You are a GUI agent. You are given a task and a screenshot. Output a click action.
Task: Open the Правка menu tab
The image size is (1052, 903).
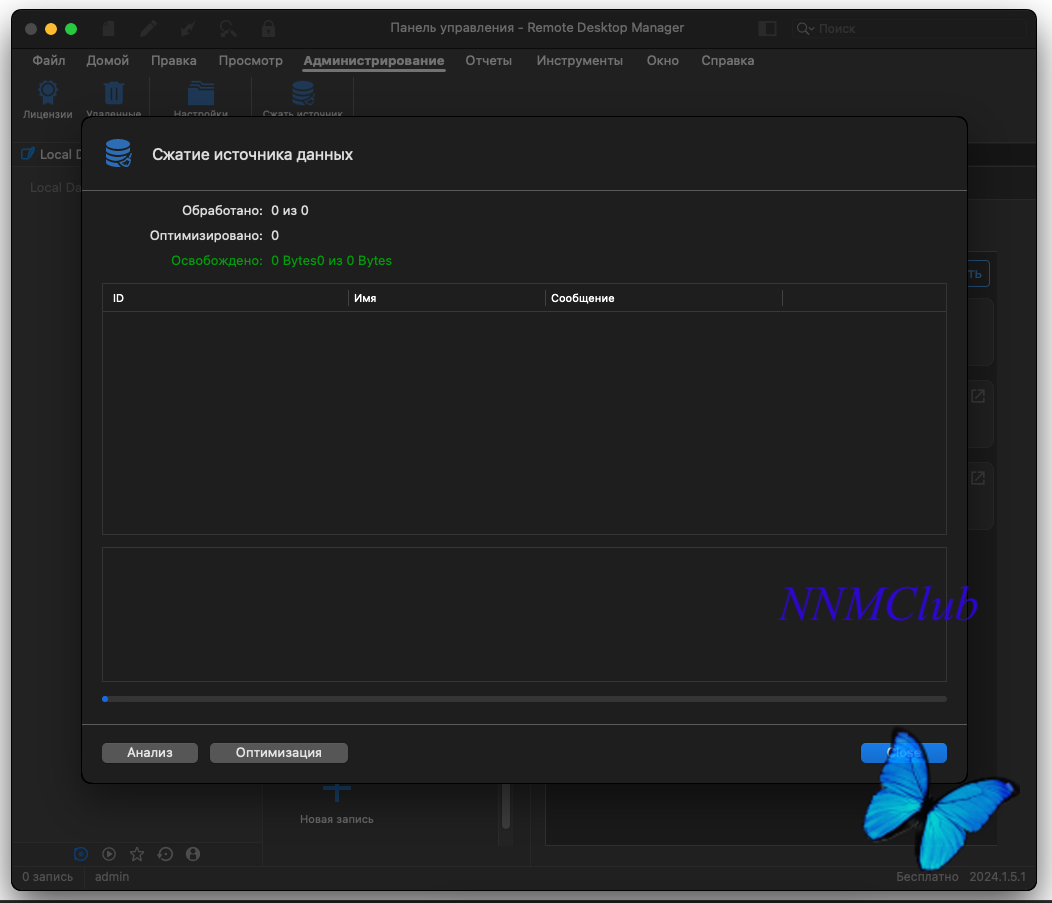(x=174, y=60)
